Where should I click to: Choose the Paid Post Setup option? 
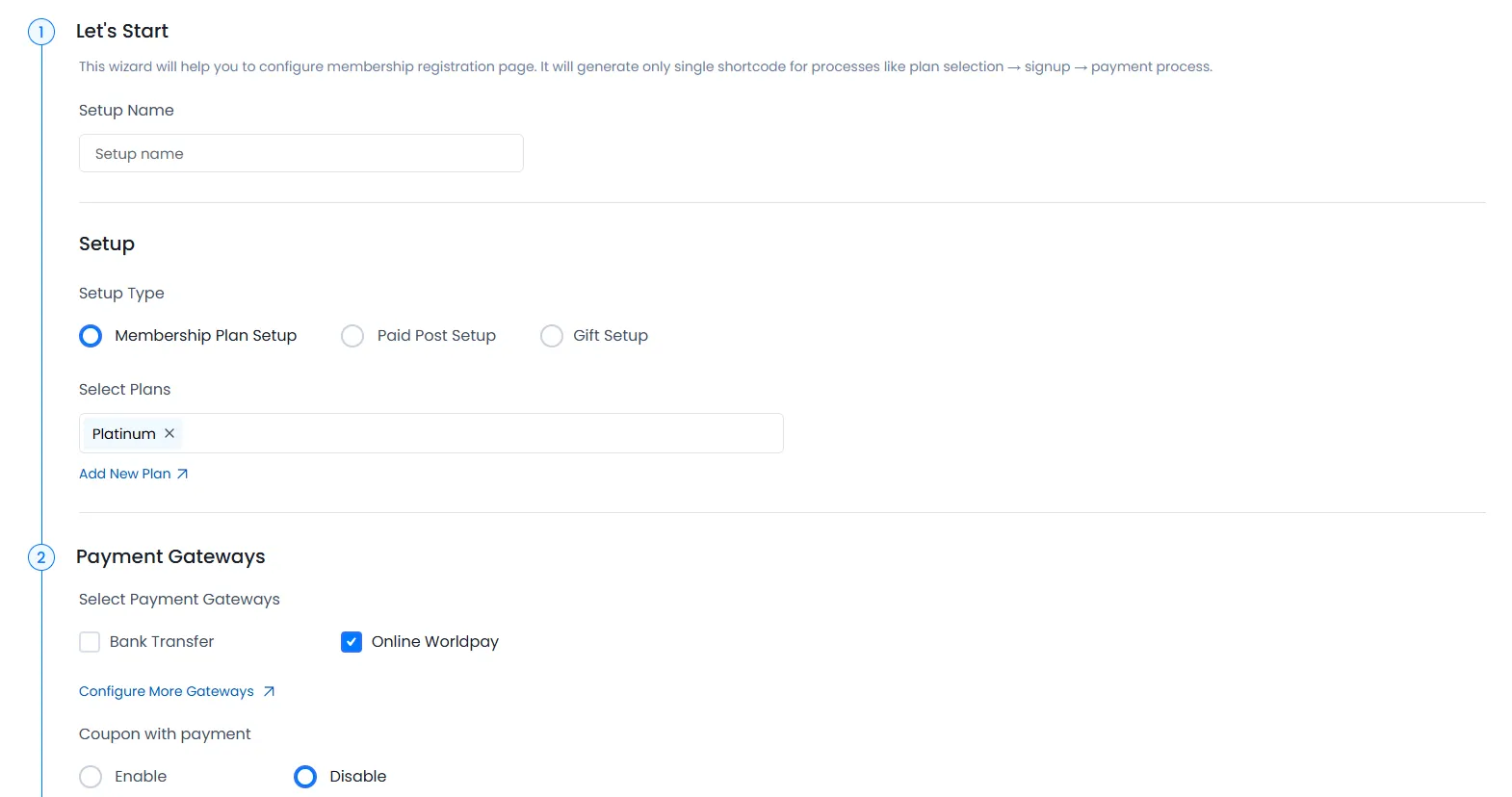(352, 336)
